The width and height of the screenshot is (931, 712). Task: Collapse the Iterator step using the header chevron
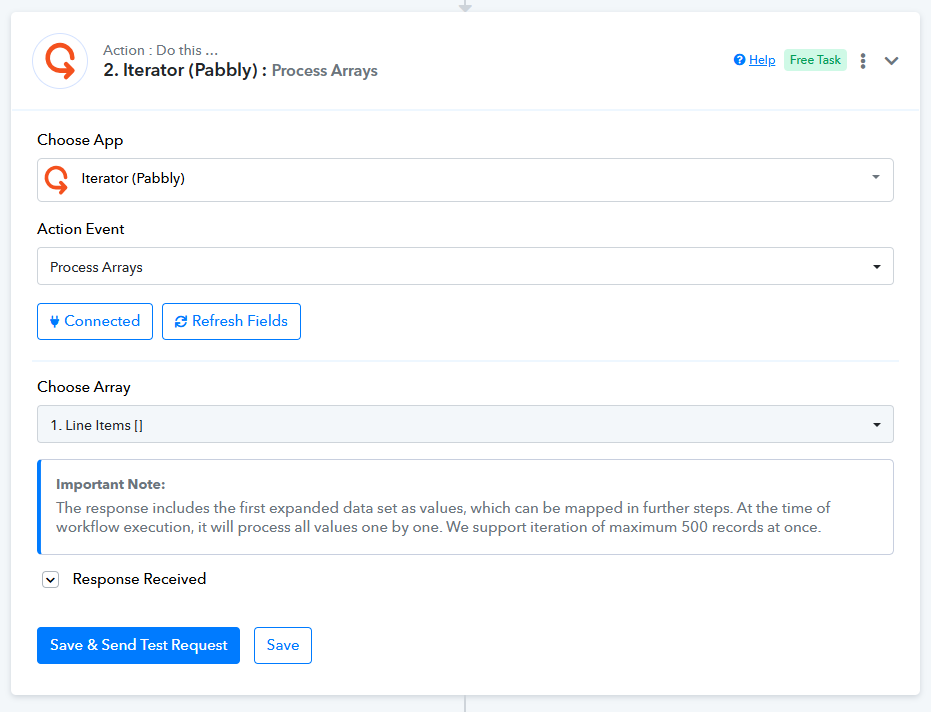(x=892, y=61)
